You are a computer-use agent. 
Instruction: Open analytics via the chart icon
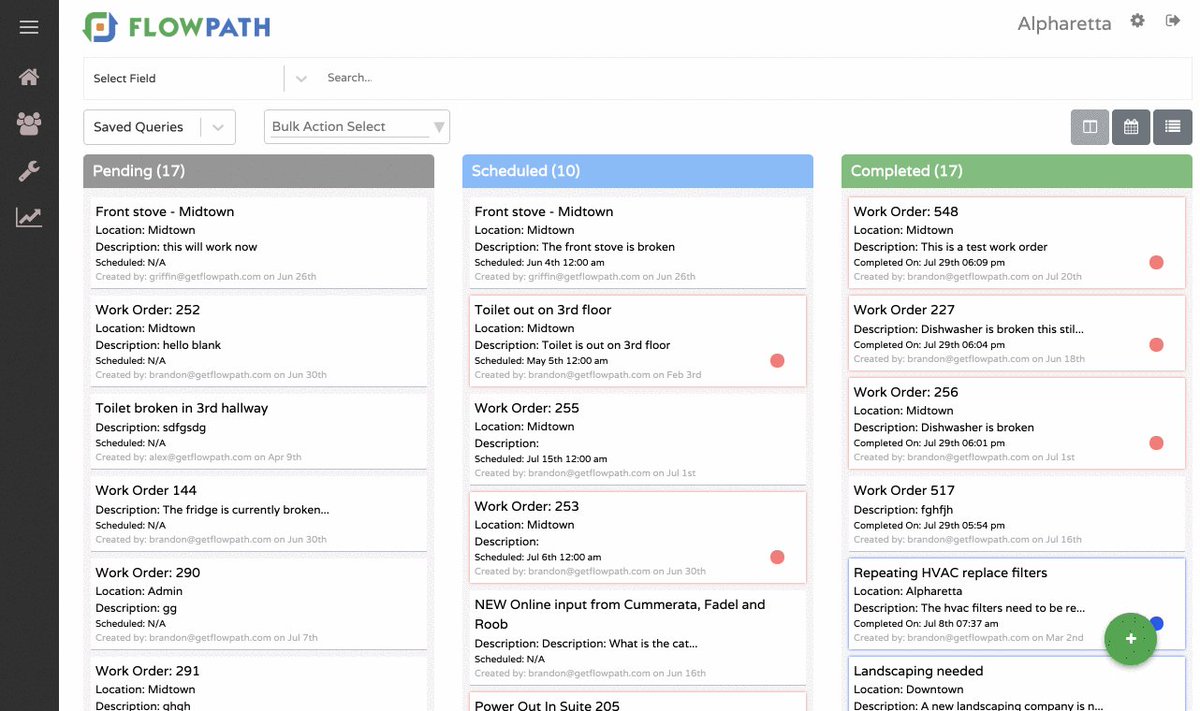click(x=29, y=217)
